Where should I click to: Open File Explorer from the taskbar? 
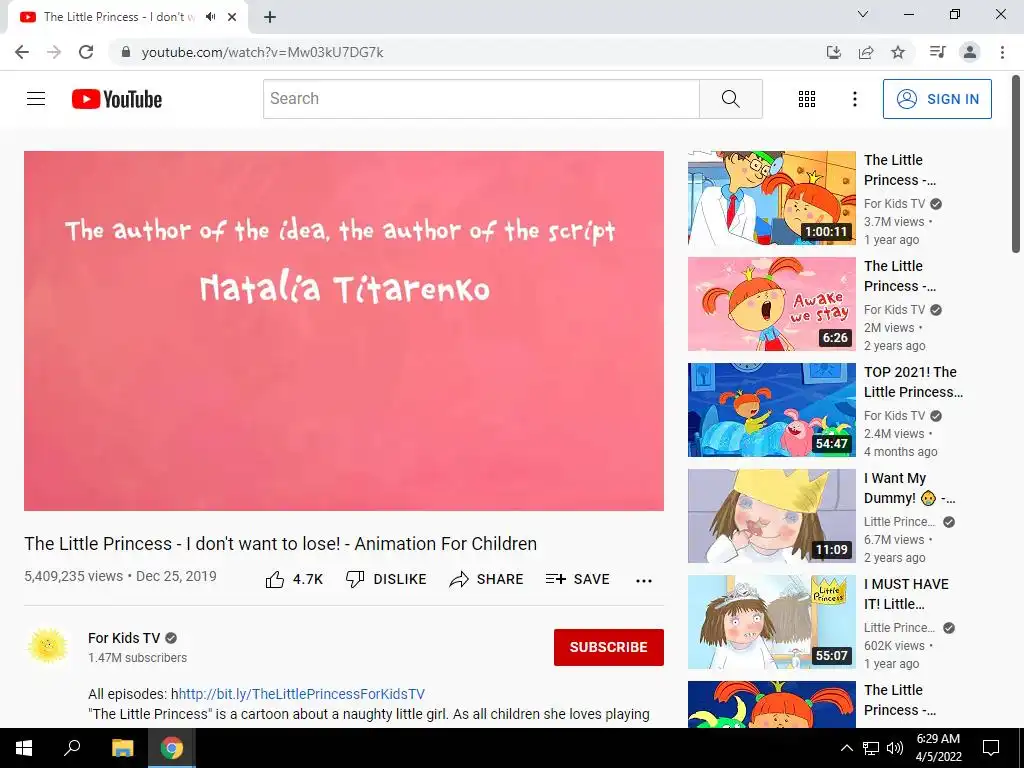click(122, 748)
